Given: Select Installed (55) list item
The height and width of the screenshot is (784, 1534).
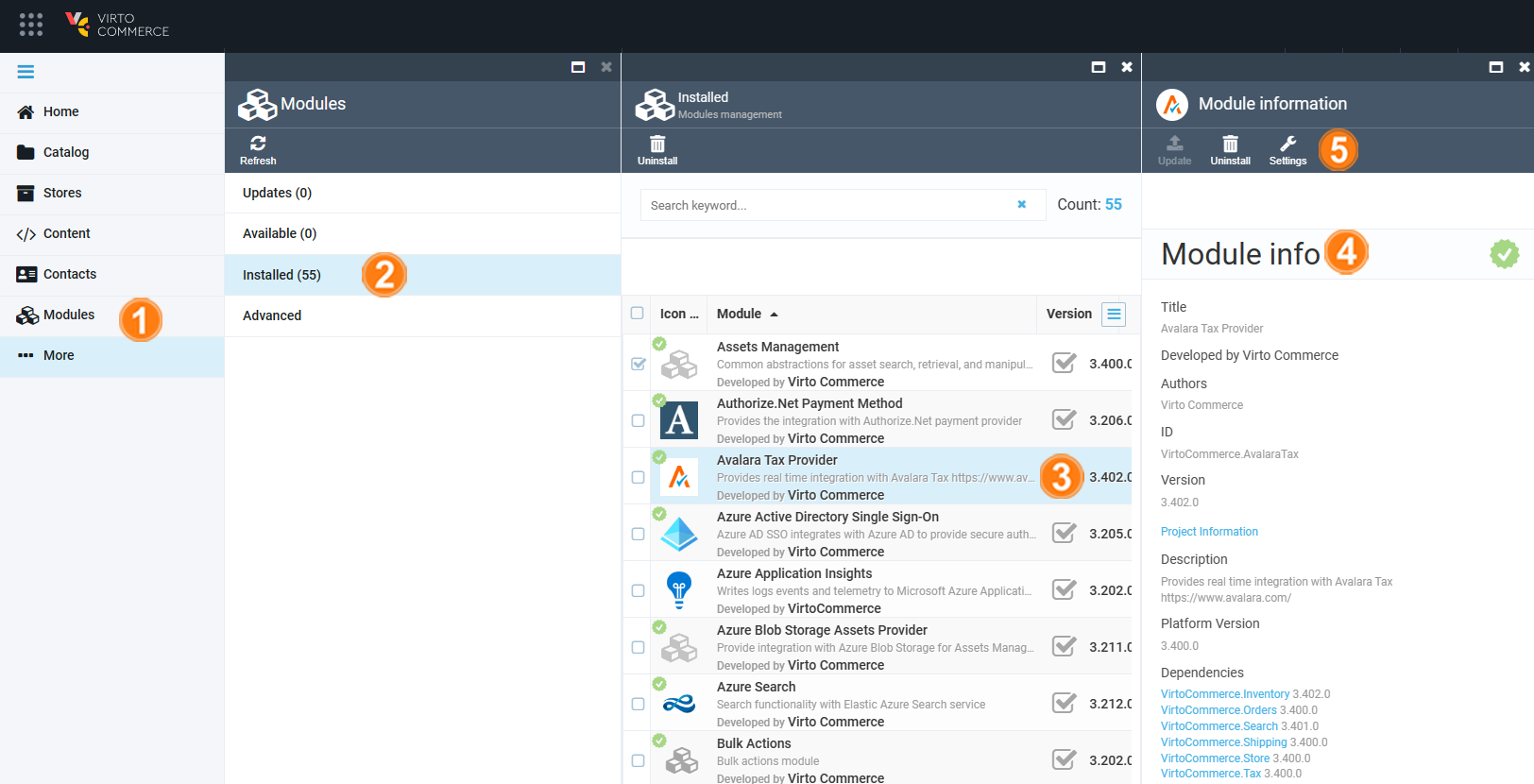Looking at the screenshot, I should coord(422,275).
